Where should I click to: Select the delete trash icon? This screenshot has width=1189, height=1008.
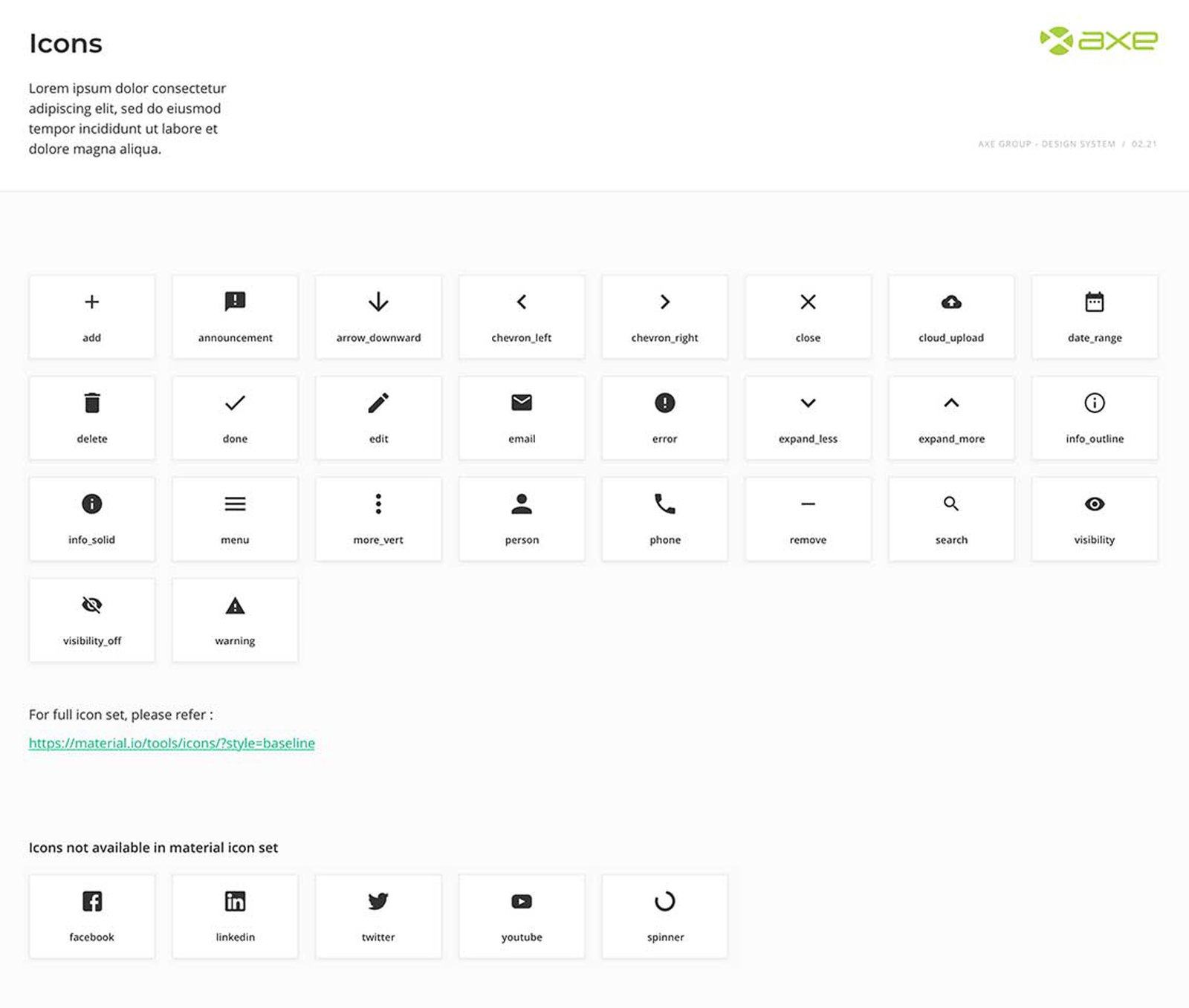pyautogui.click(x=91, y=403)
